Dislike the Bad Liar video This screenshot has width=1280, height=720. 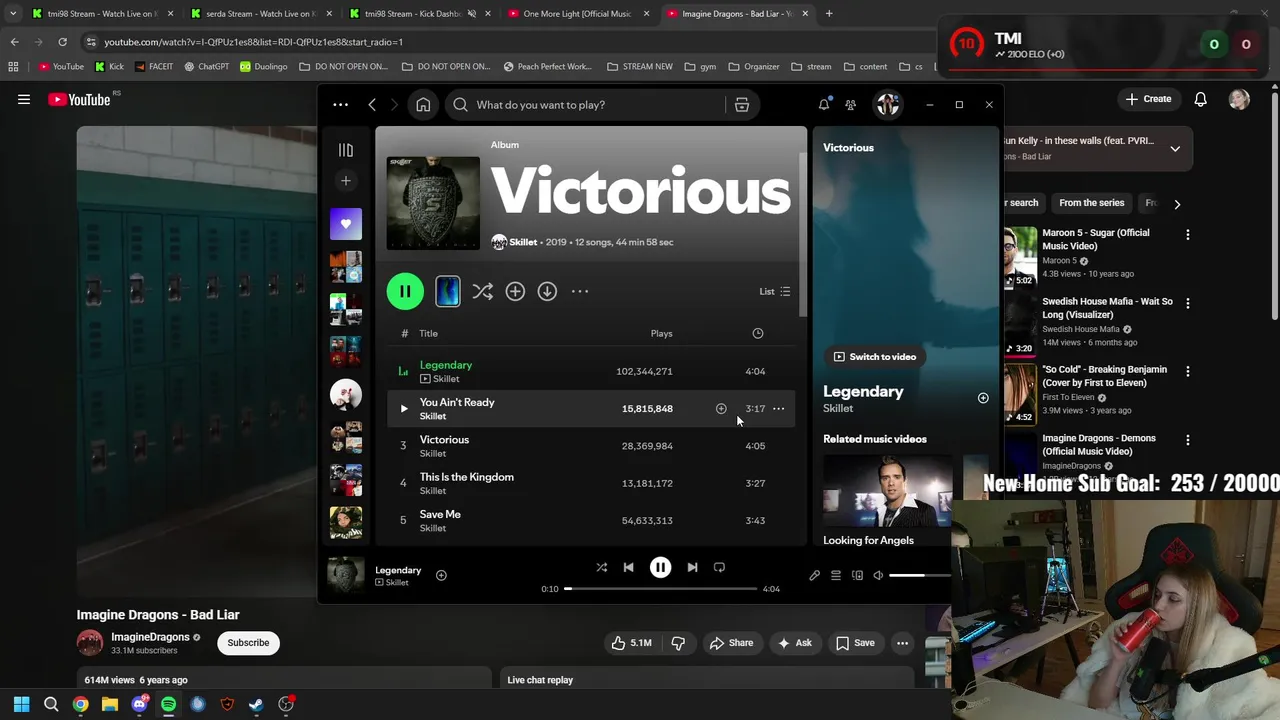point(678,643)
